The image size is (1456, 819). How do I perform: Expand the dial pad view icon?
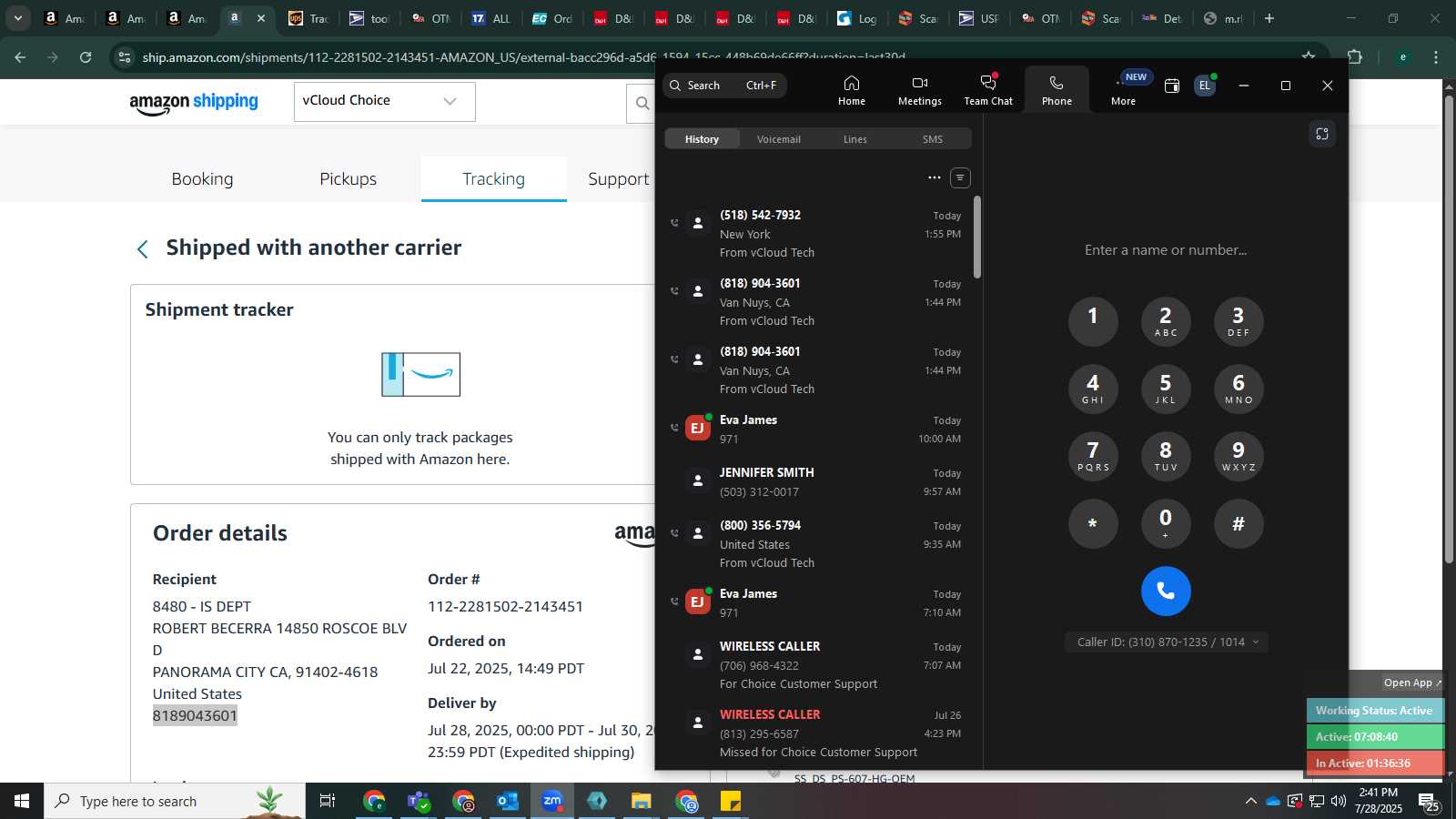click(1322, 134)
